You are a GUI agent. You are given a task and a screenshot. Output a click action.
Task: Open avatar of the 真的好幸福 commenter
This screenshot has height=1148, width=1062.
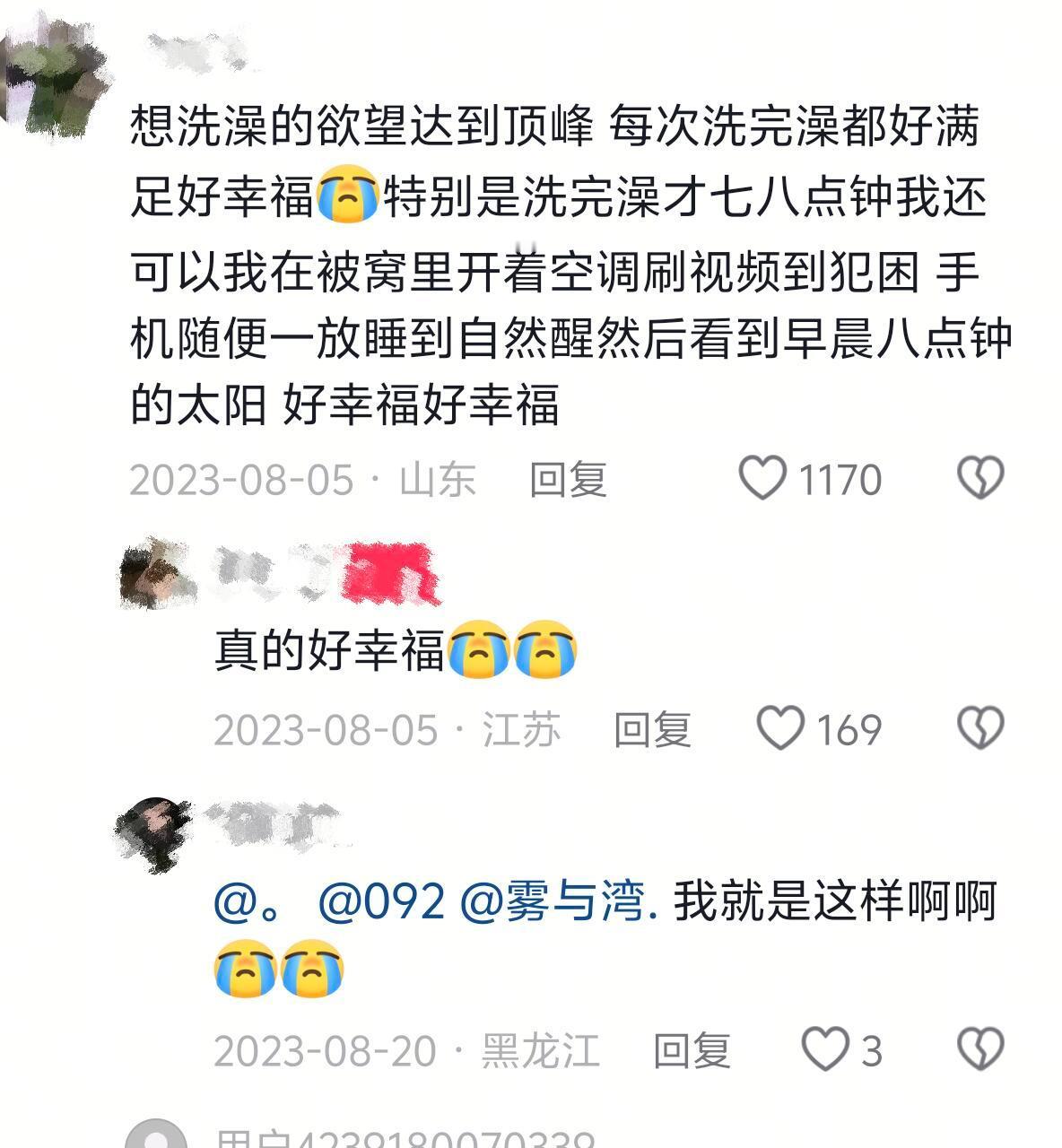coord(159,574)
